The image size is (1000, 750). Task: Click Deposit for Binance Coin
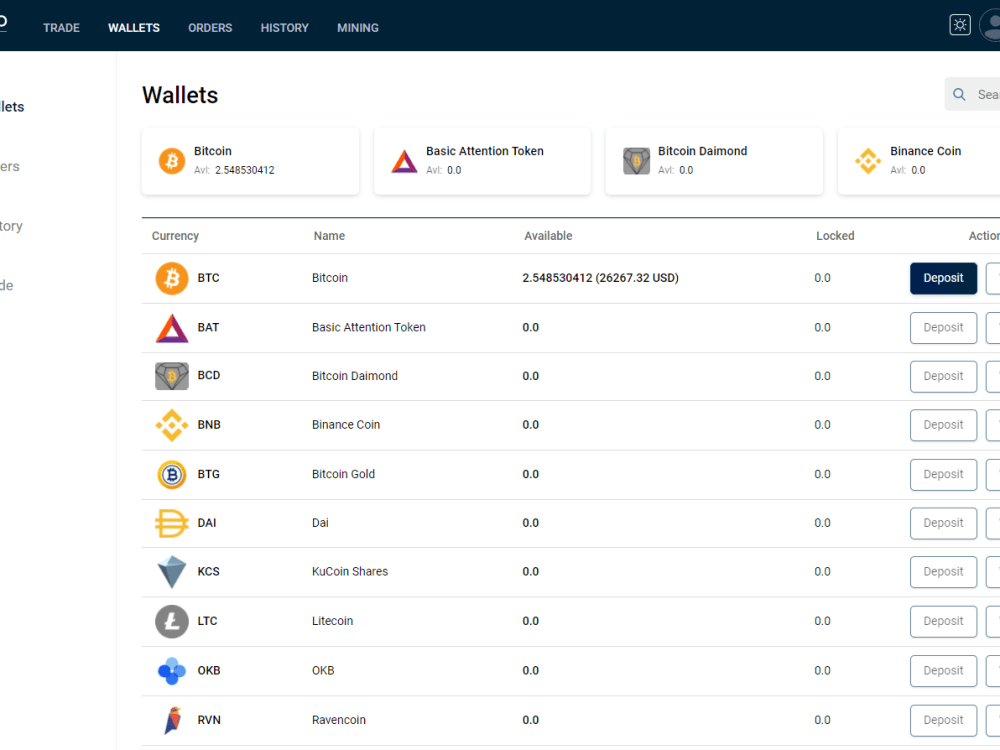click(943, 425)
